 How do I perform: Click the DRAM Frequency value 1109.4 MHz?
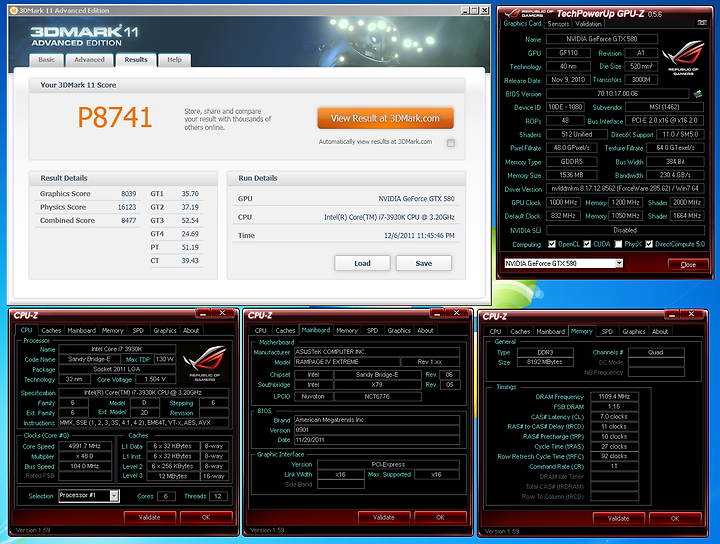[614, 397]
